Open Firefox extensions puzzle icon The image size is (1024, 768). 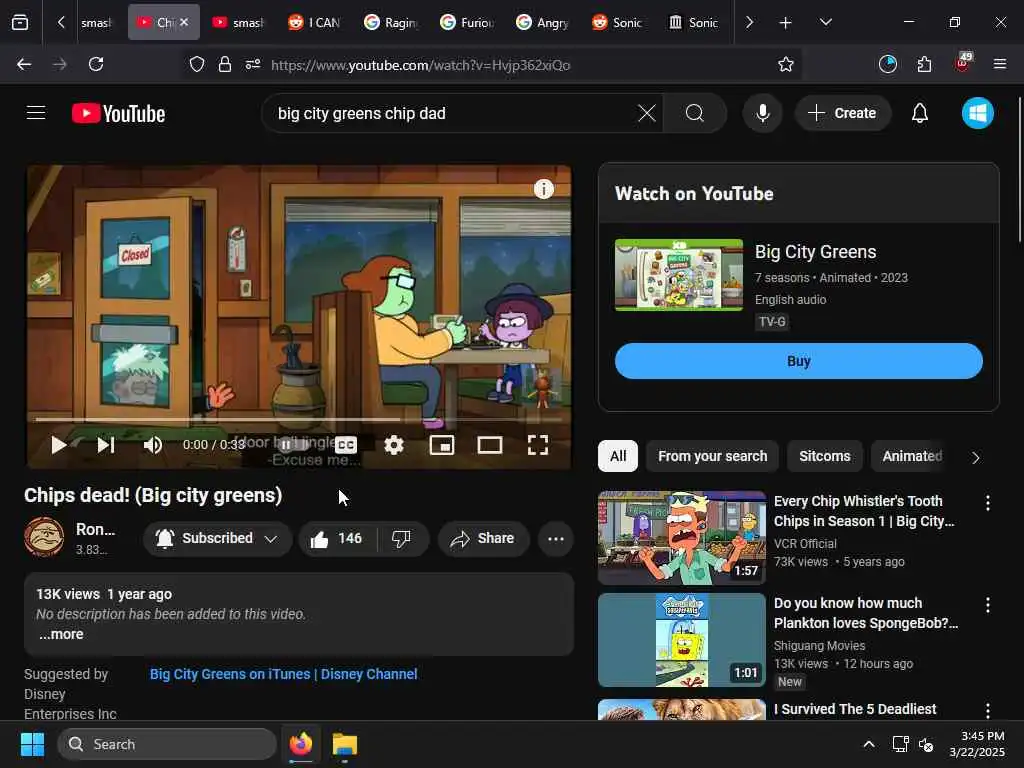click(x=924, y=64)
